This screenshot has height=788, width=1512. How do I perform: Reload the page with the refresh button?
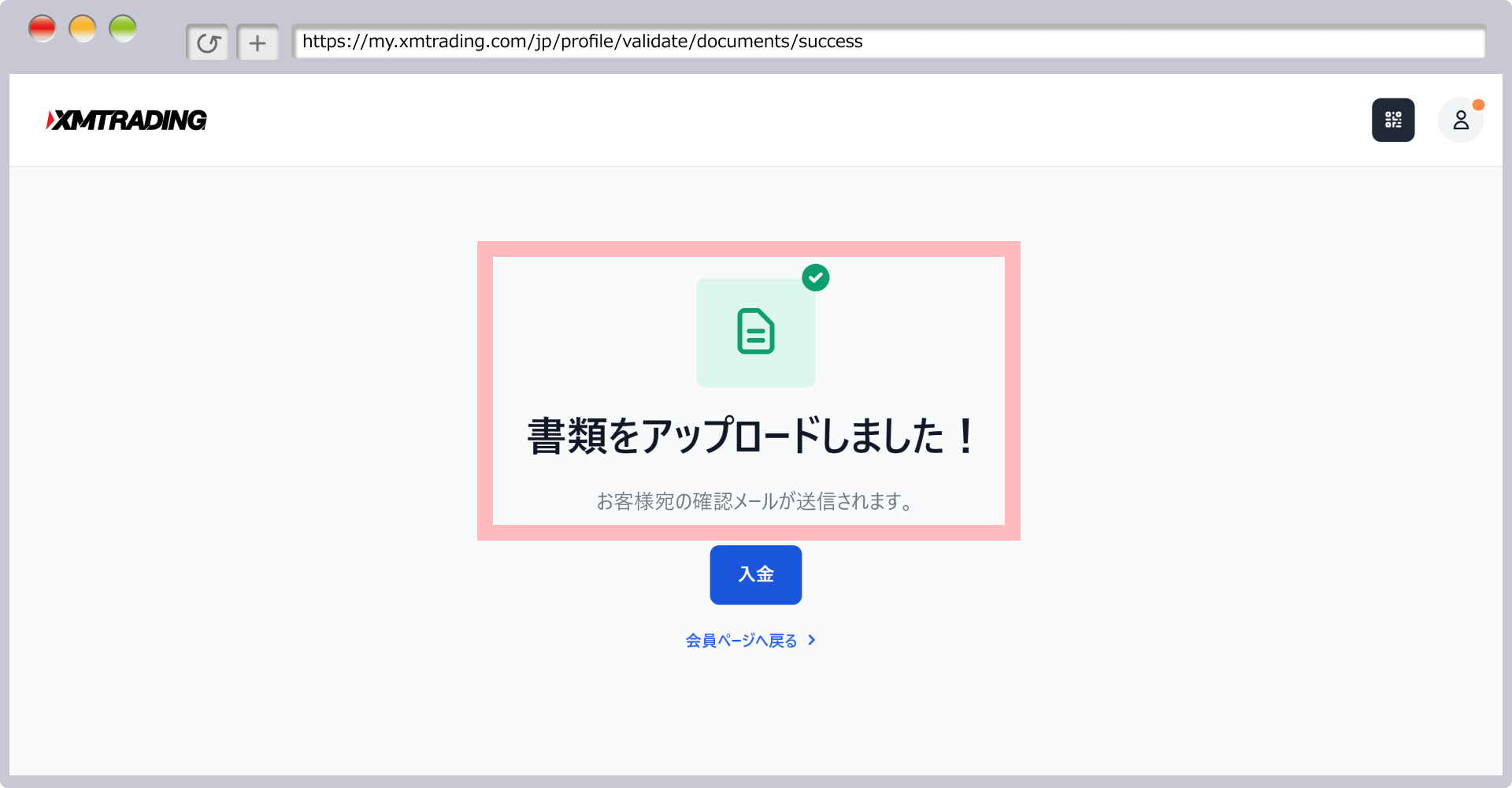(x=208, y=43)
